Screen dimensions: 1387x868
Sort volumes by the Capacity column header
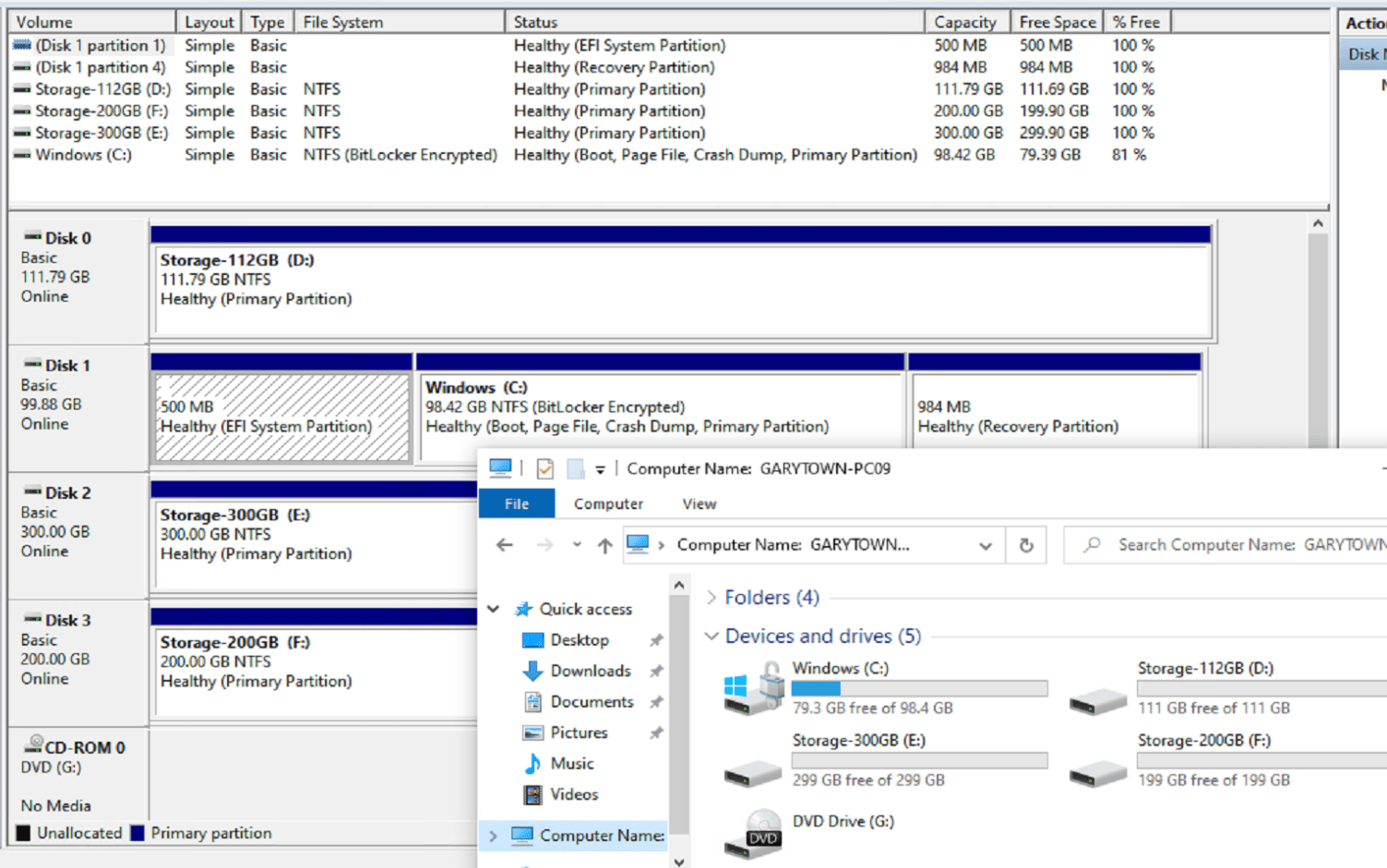click(965, 22)
